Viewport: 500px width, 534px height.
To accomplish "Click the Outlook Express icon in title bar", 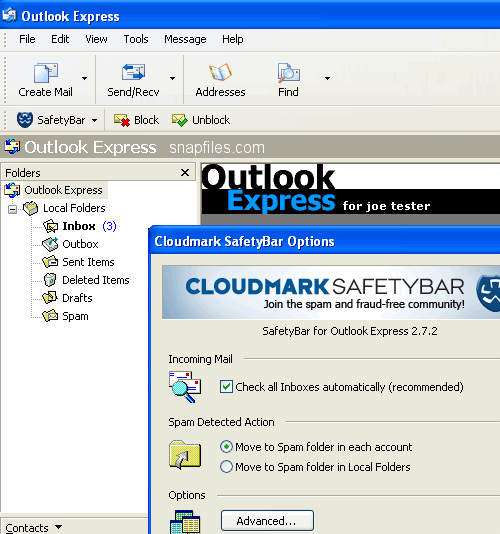I will click(x=9, y=15).
